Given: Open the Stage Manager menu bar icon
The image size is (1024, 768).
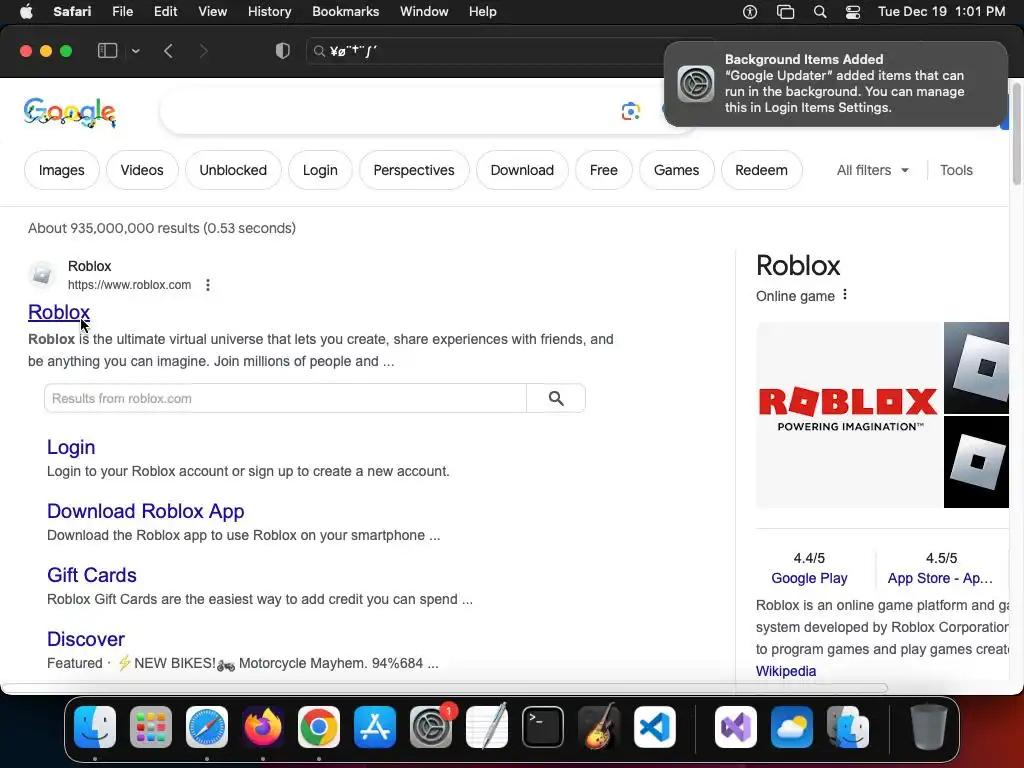Looking at the screenshot, I should [785, 12].
